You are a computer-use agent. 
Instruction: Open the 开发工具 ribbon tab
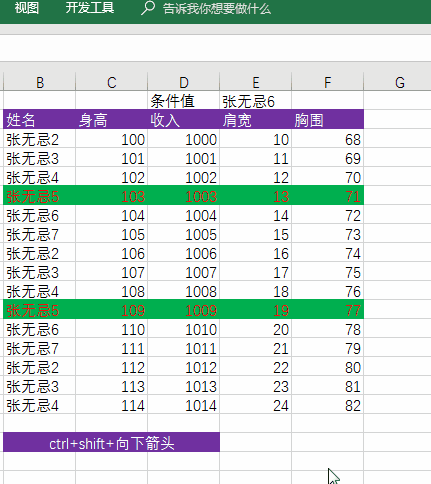pyautogui.click(x=90, y=8)
